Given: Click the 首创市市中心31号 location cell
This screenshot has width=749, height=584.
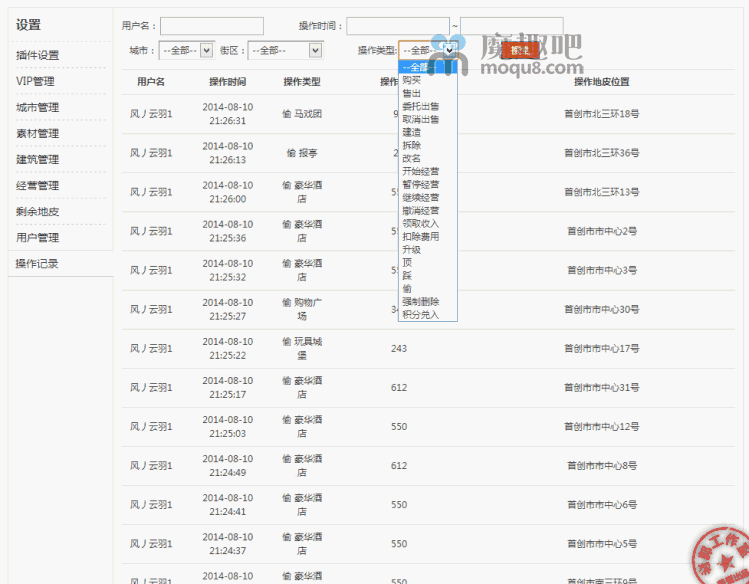Looking at the screenshot, I should click(x=601, y=387).
